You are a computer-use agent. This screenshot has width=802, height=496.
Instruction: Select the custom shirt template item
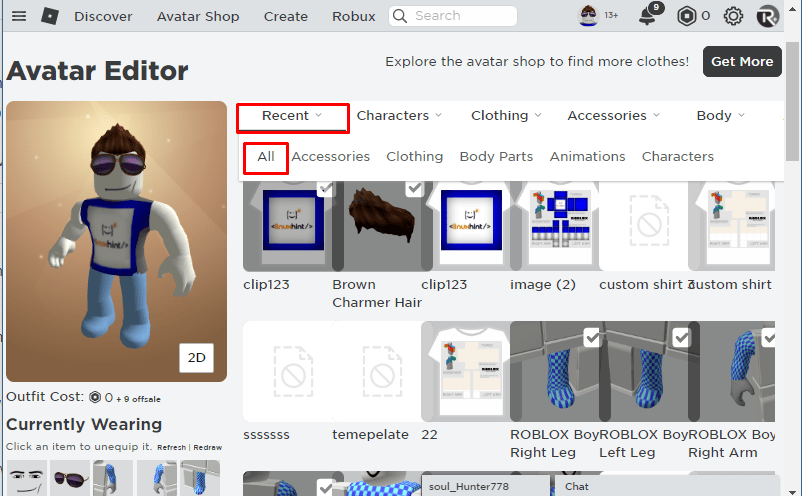pos(731,226)
